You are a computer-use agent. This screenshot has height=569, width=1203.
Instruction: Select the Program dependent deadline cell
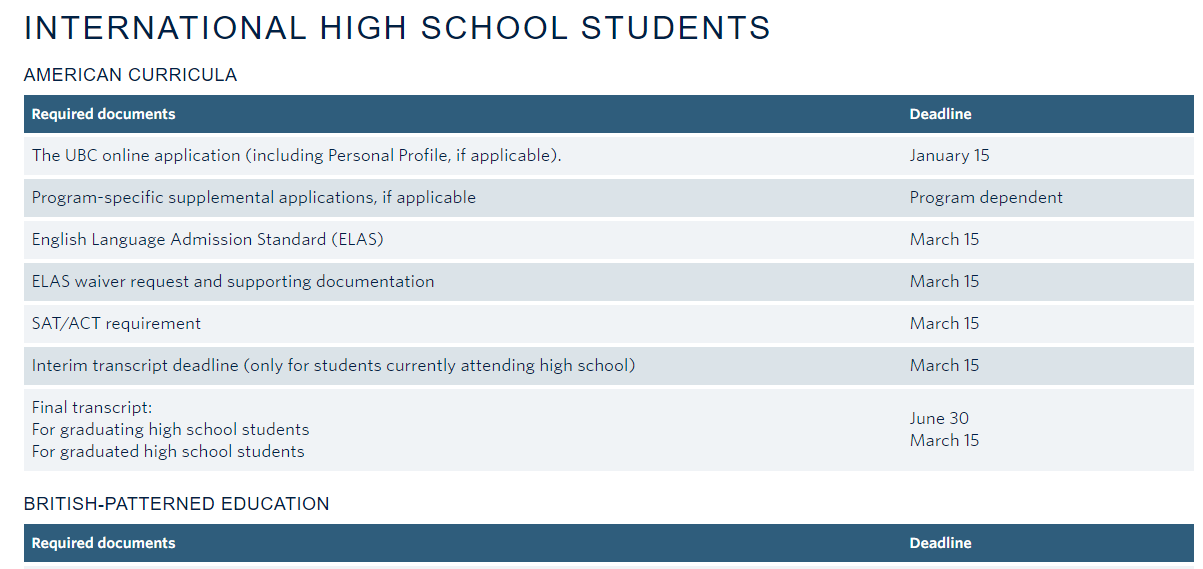coord(986,198)
